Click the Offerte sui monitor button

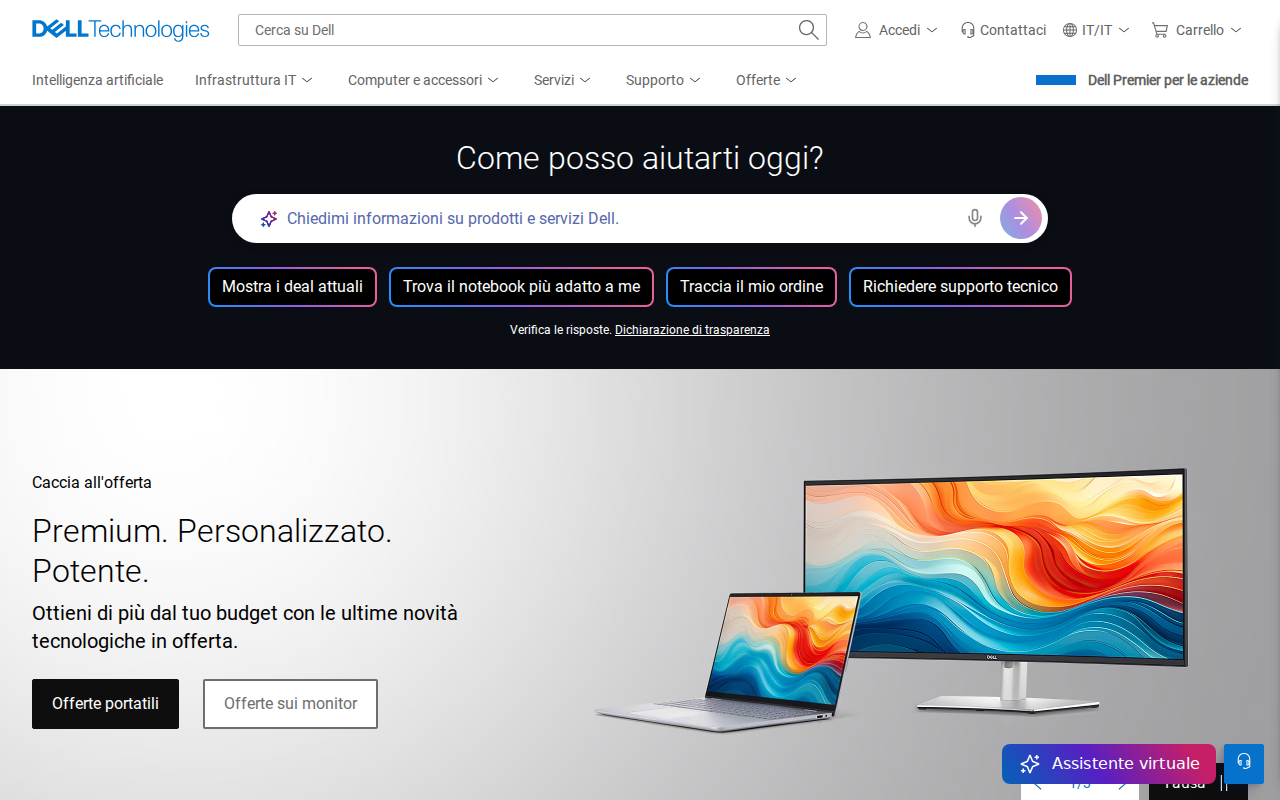(x=290, y=704)
